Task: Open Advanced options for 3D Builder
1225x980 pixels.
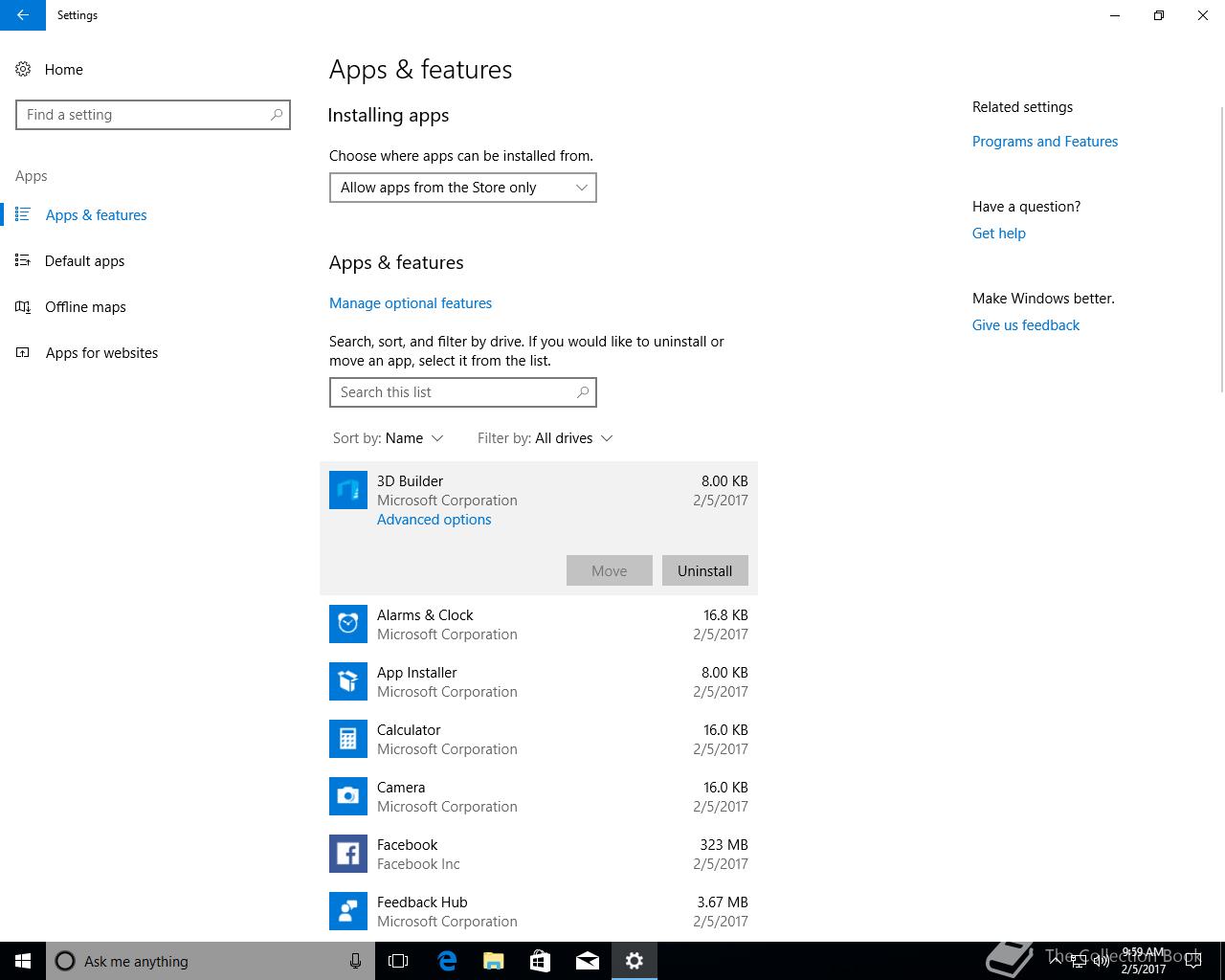Action: [434, 519]
